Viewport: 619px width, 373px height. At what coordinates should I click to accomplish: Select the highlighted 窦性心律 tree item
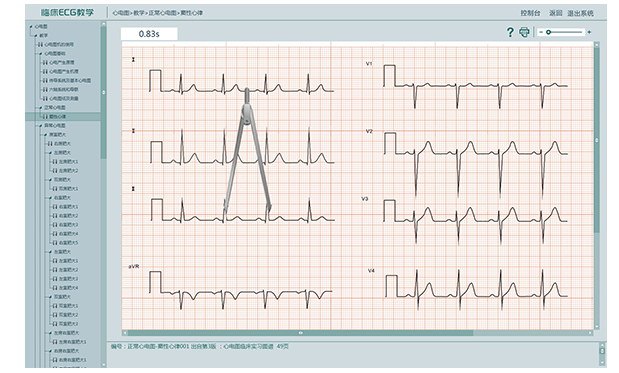[x=63, y=116]
